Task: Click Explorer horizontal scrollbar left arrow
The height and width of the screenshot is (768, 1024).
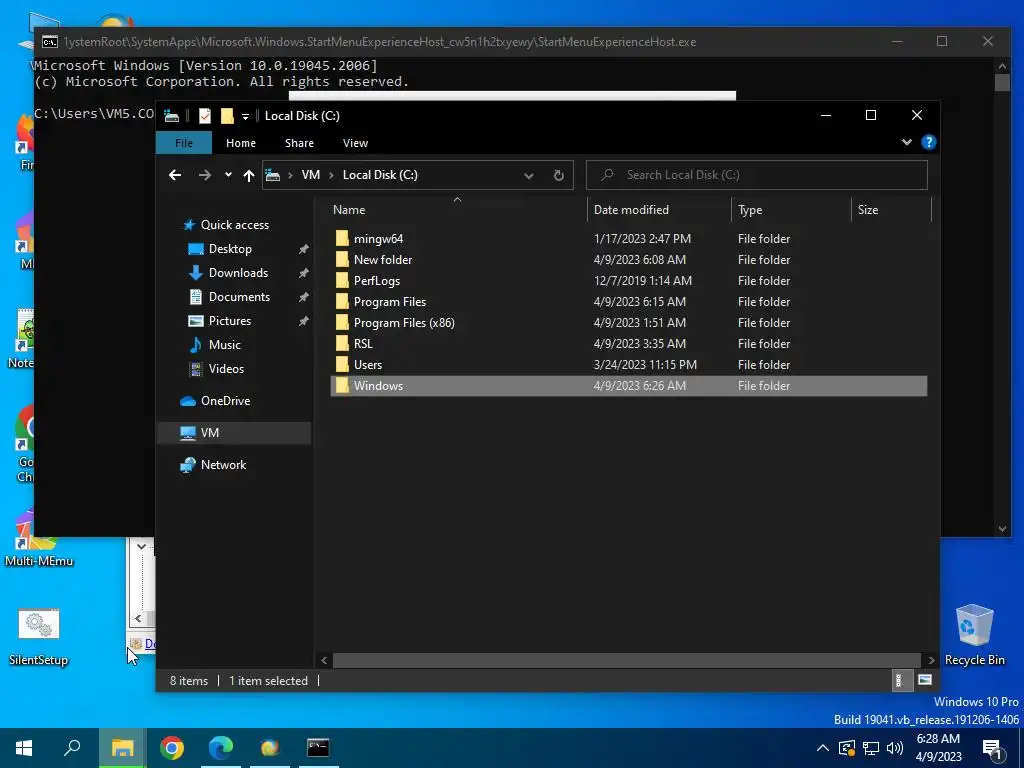Action: pos(324,660)
